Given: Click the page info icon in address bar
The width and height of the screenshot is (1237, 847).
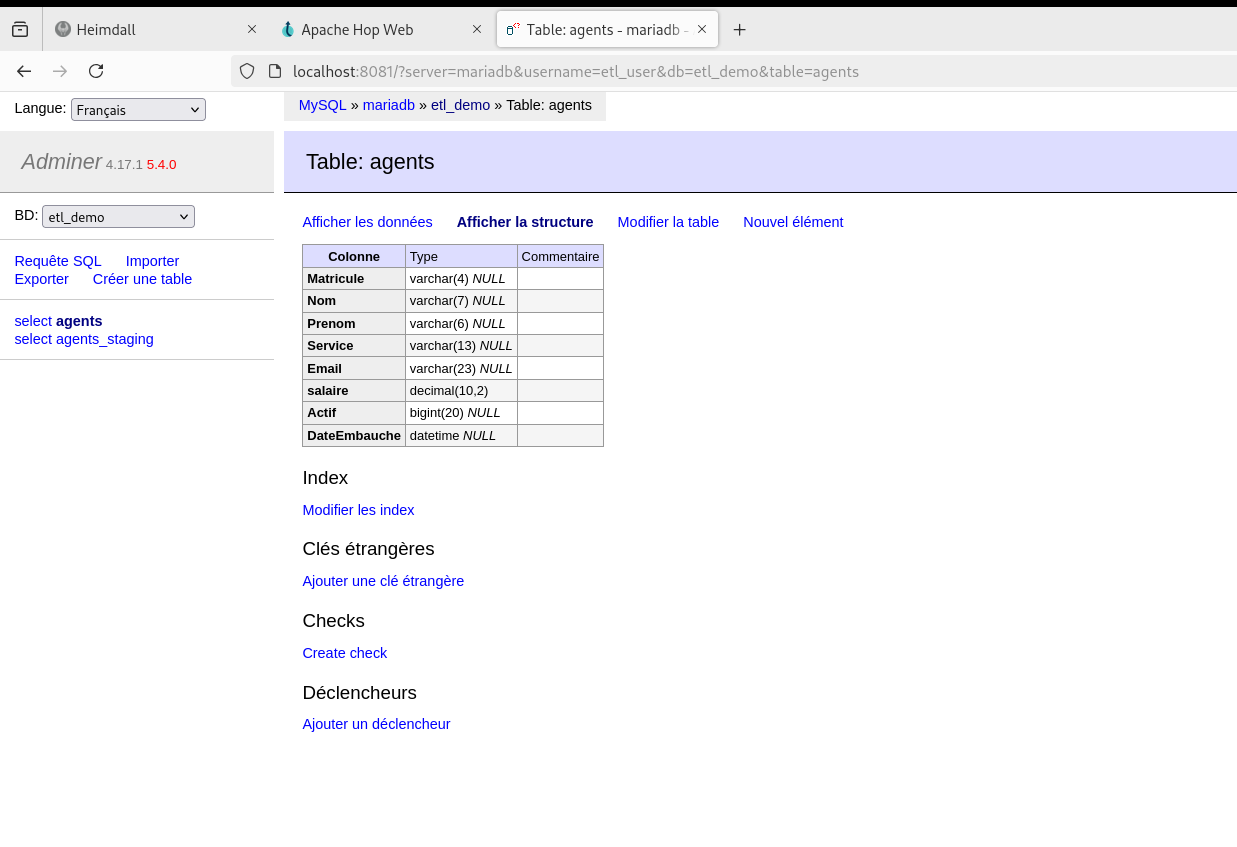Looking at the screenshot, I should point(275,71).
